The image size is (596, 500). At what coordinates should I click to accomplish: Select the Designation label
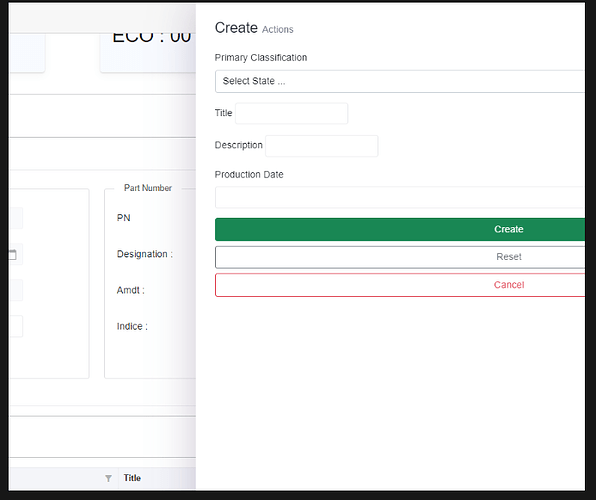[144, 254]
